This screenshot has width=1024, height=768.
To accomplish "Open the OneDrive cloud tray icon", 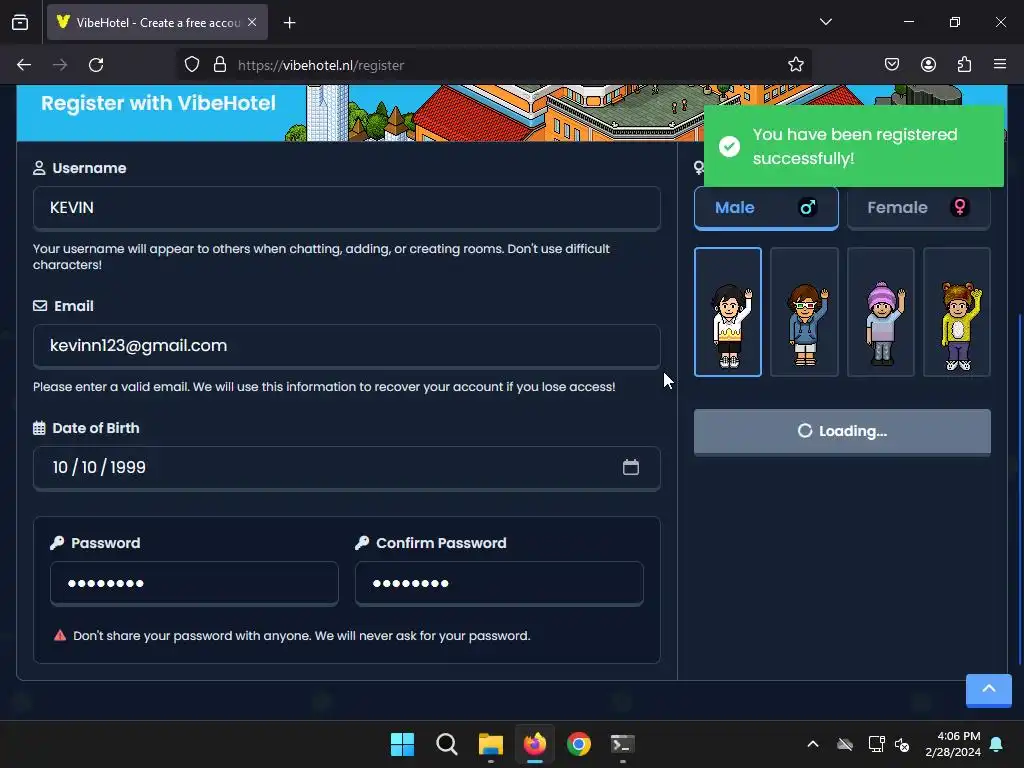I will pos(845,744).
